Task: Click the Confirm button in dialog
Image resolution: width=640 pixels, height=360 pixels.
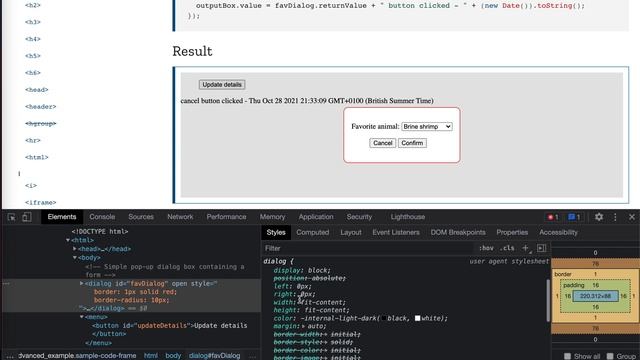Action: (412, 143)
